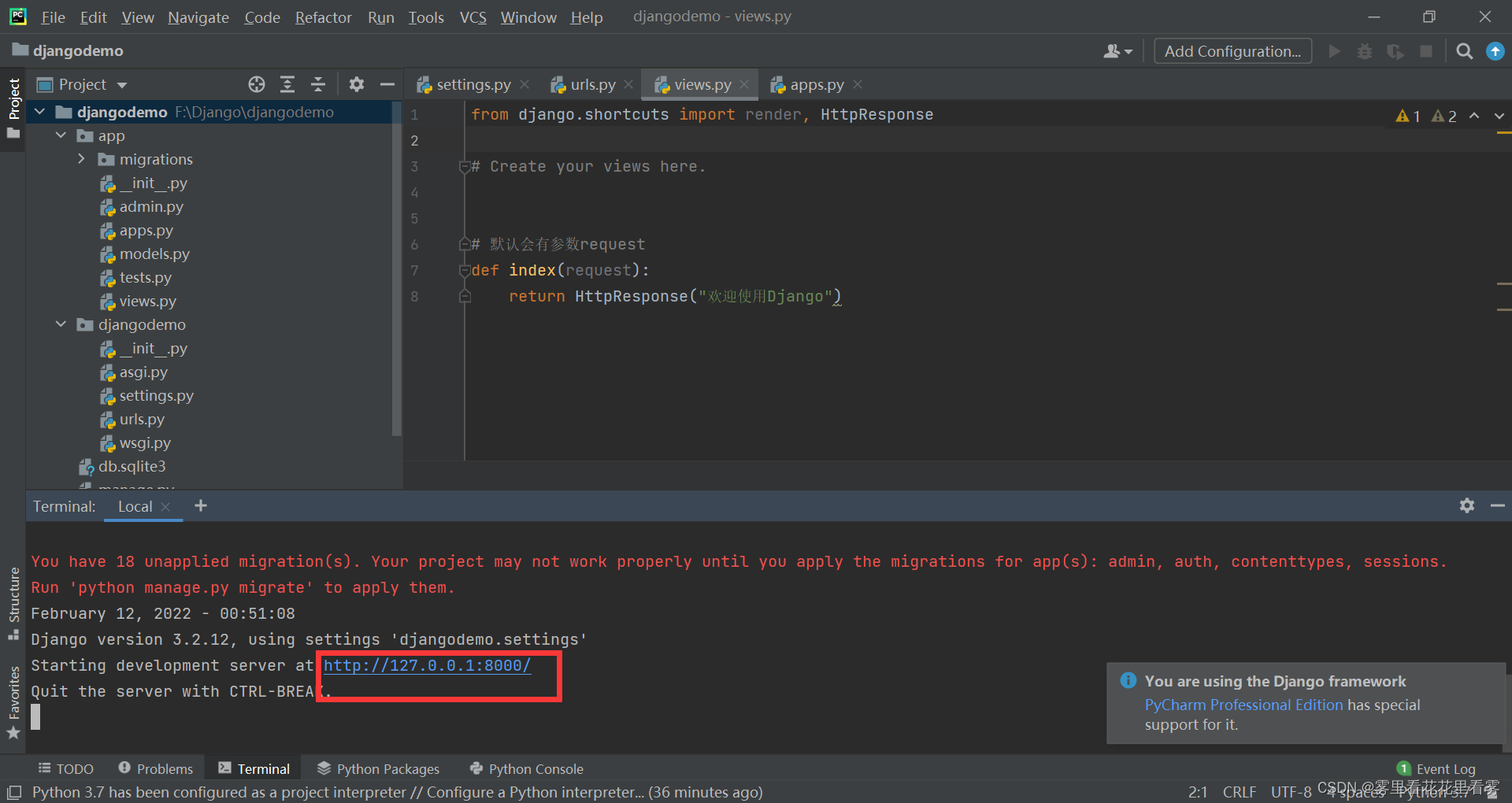
Task: Close urls.py editor tab
Action: click(628, 84)
